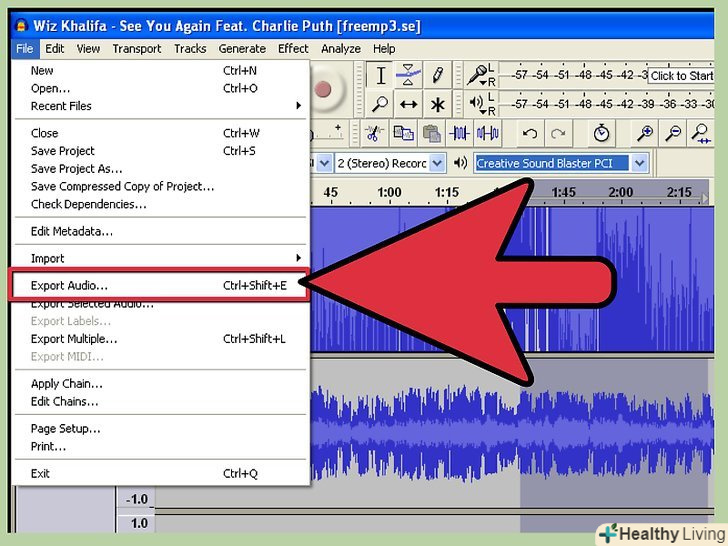
Task: Click the Cut scissors icon
Action: point(373,133)
